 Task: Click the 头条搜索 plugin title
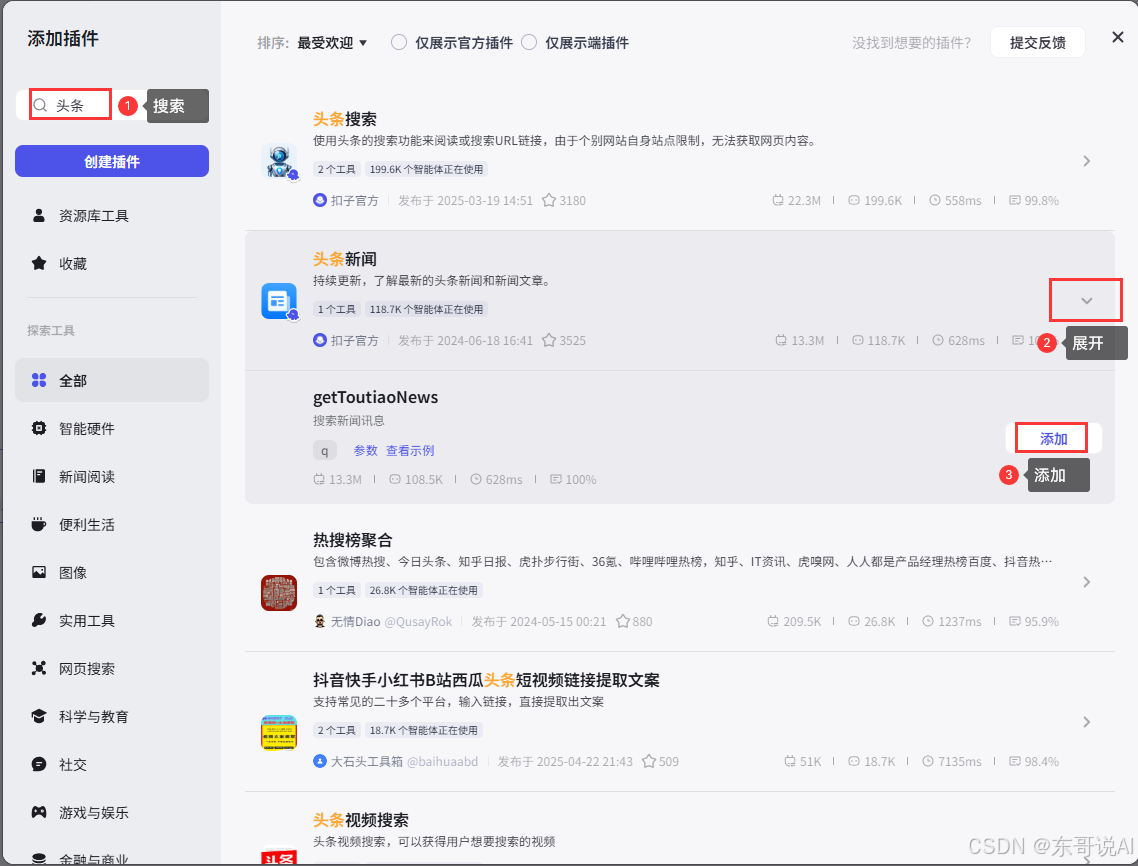[345, 119]
